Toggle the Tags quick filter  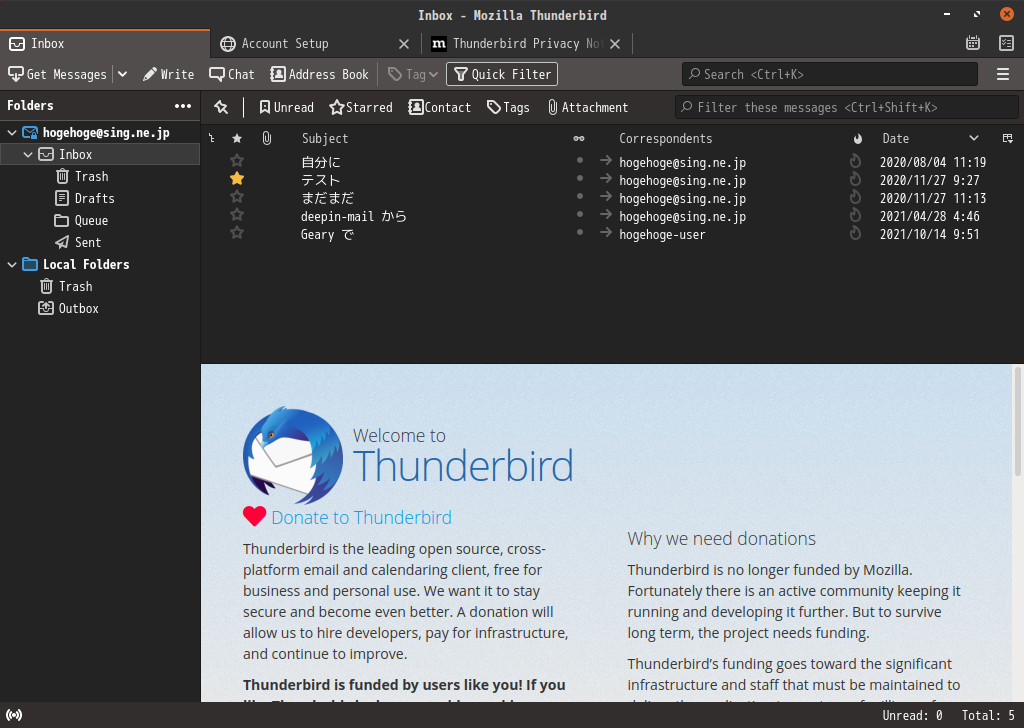508,107
